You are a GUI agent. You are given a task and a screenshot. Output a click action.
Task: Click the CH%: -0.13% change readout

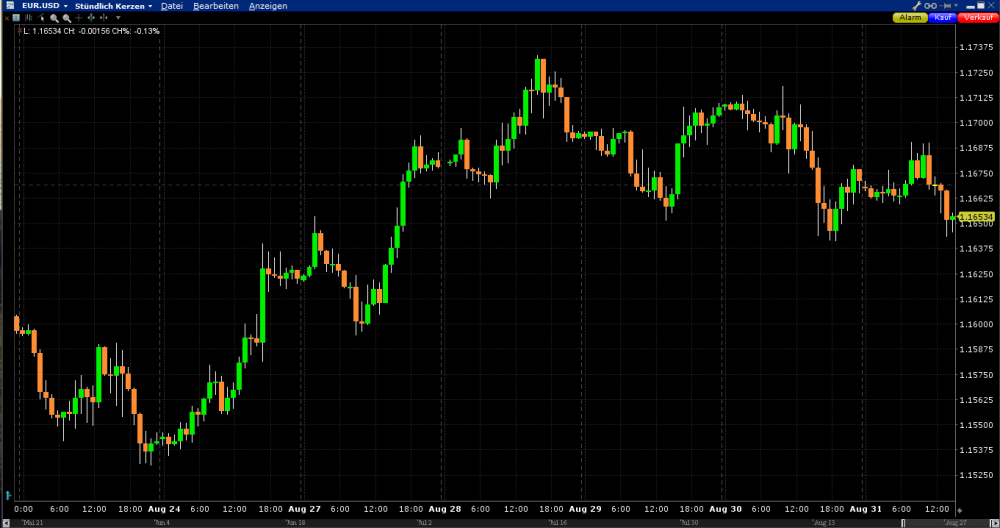pos(136,31)
